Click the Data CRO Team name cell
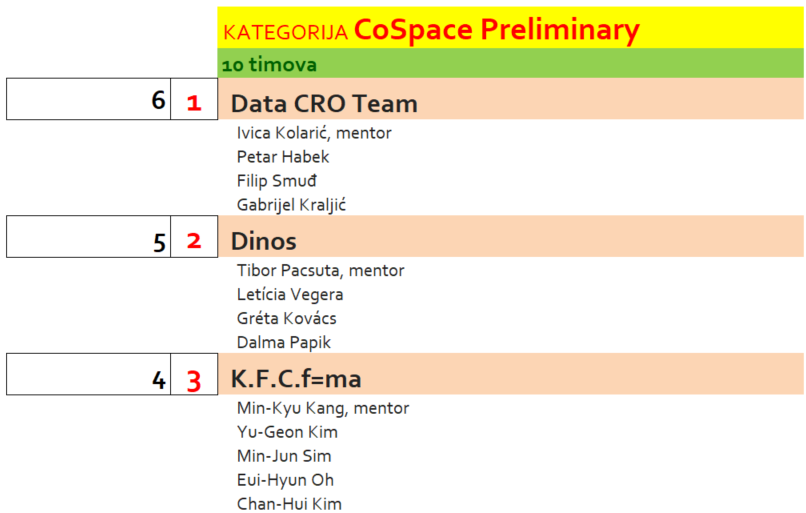This screenshot has width=806, height=513. tap(324, 103)
